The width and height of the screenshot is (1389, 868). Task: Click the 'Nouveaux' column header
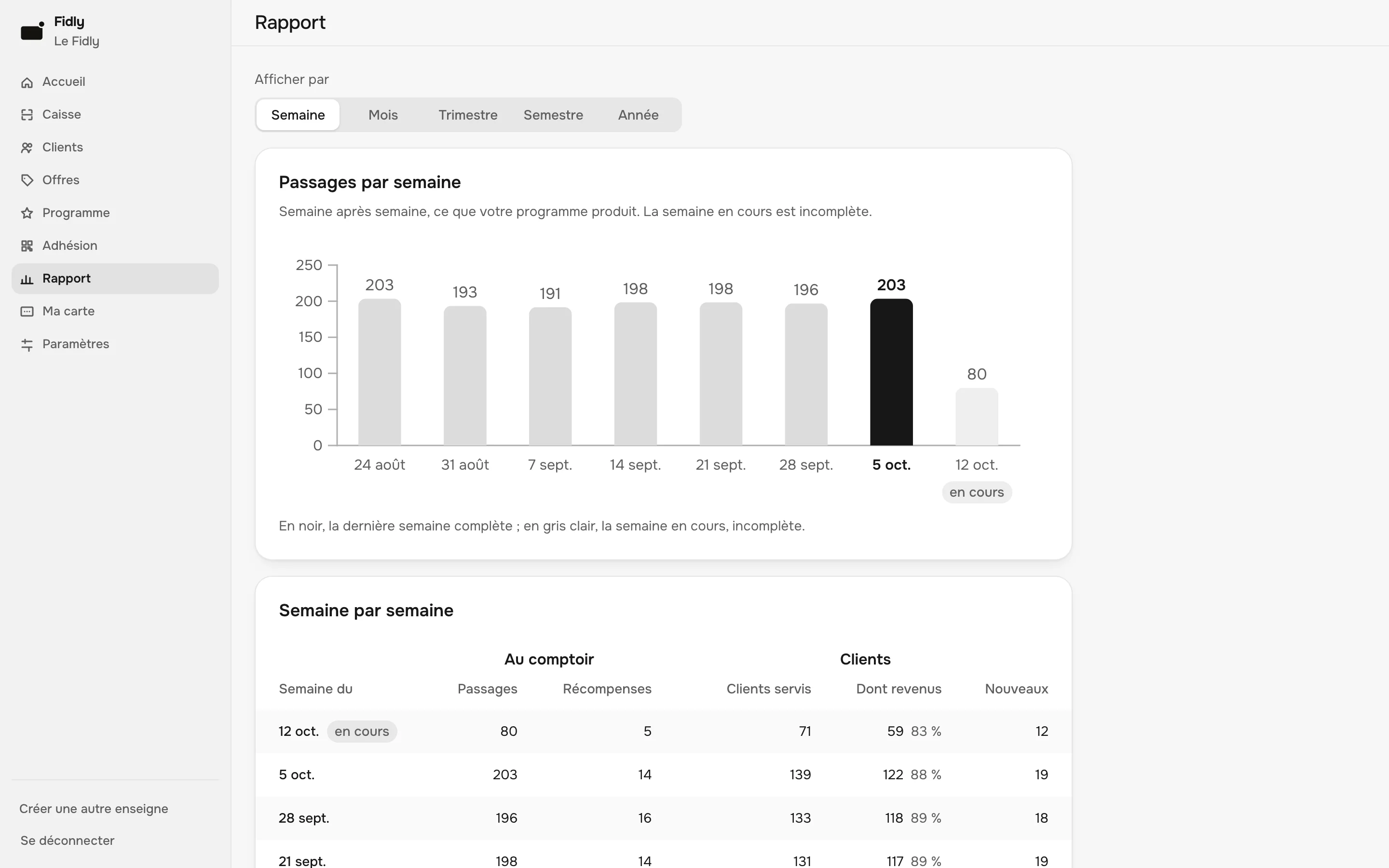(x=1017, y=689)
